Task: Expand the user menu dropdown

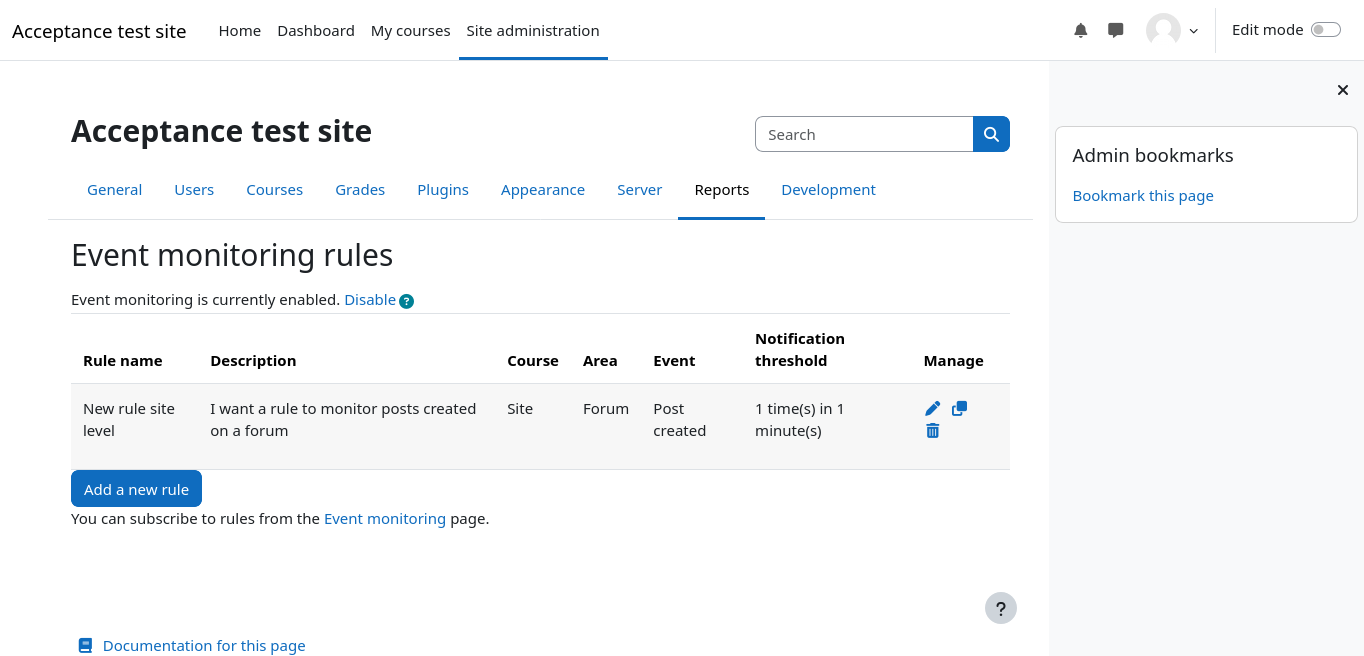Action: [1172, 31]
